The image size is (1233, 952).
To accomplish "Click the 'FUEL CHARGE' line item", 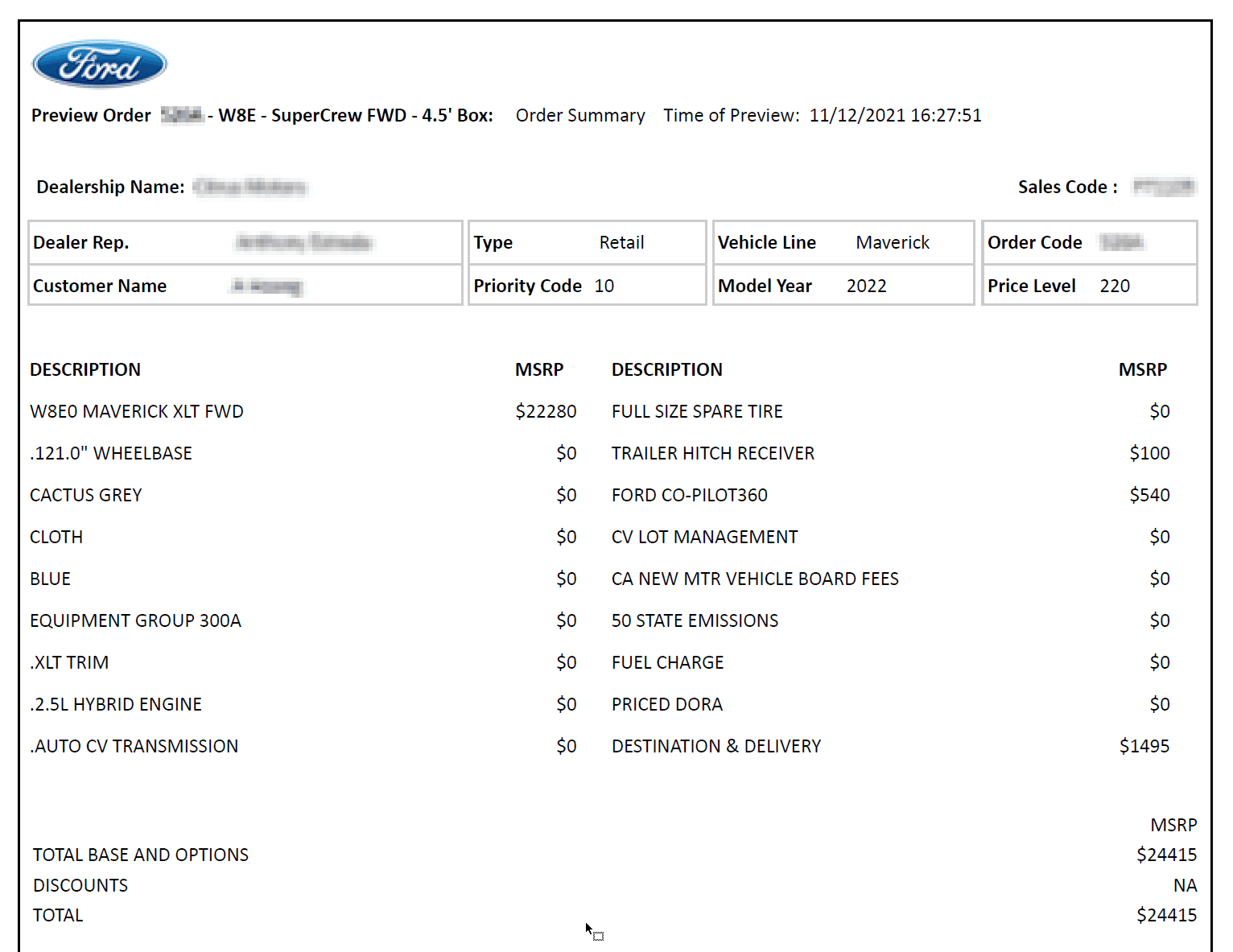I will pyautogui.click(x=668, y=663).
